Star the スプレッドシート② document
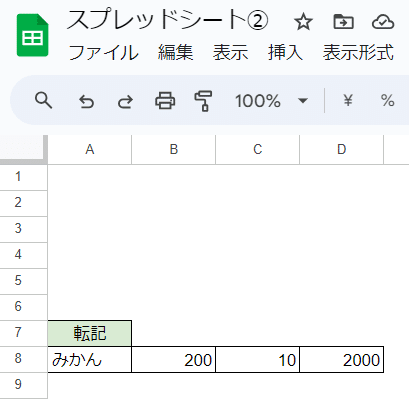409x399 pixels. click(303, 22)
